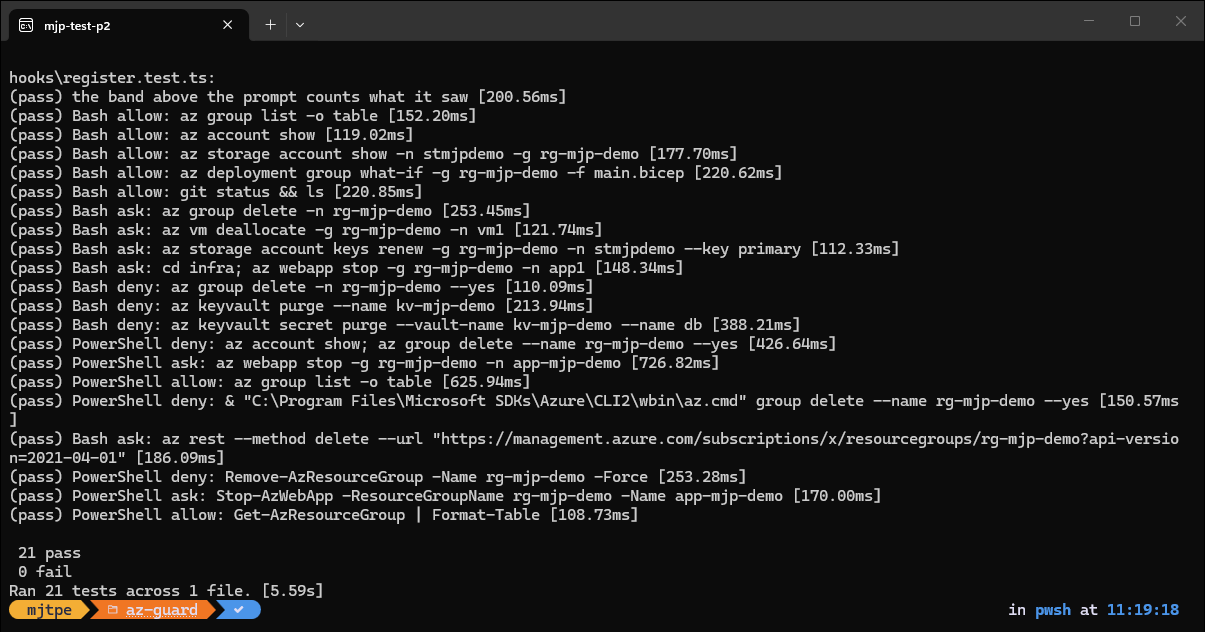Expand the new tab profile dropdown
The width and height of the screenshot is (1205, 632).
300,25
